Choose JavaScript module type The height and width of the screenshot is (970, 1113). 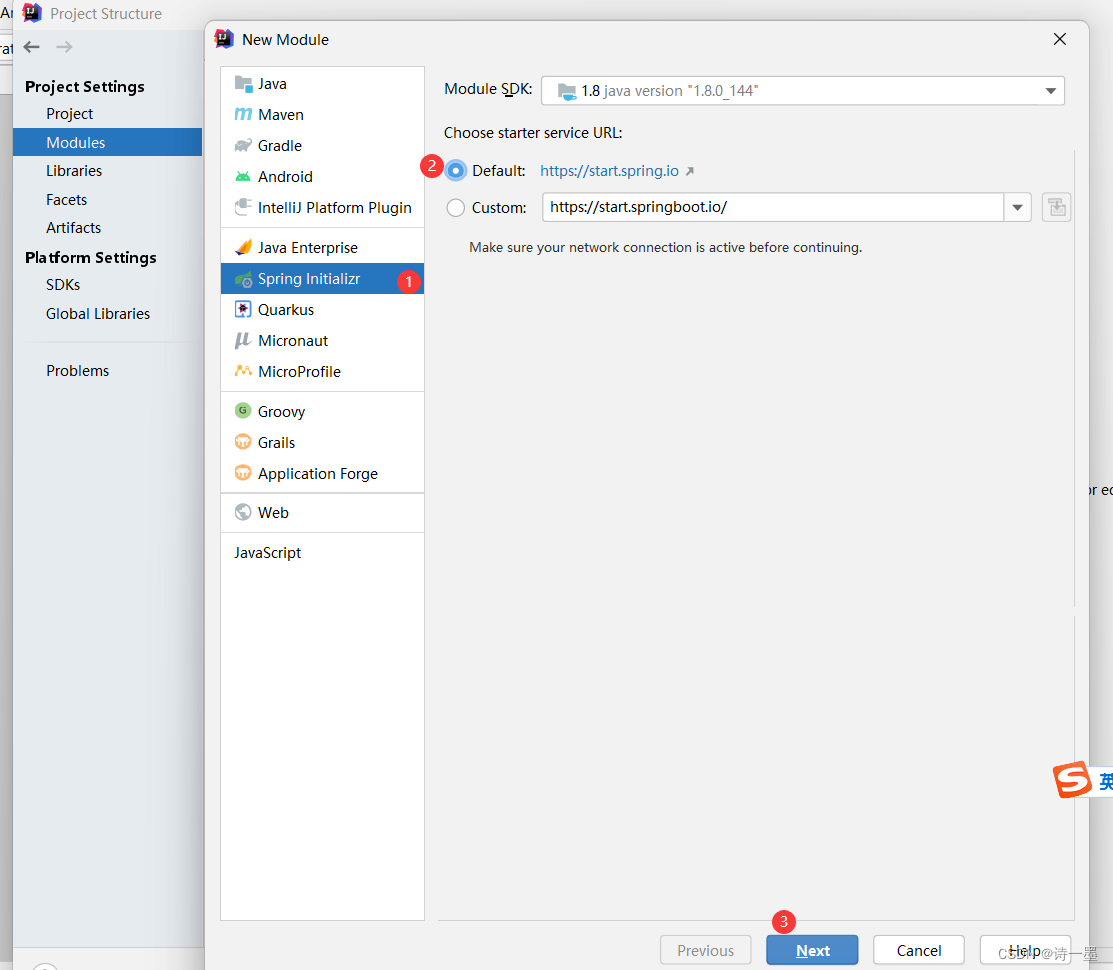pyautogui.click(x=322, y=553)
